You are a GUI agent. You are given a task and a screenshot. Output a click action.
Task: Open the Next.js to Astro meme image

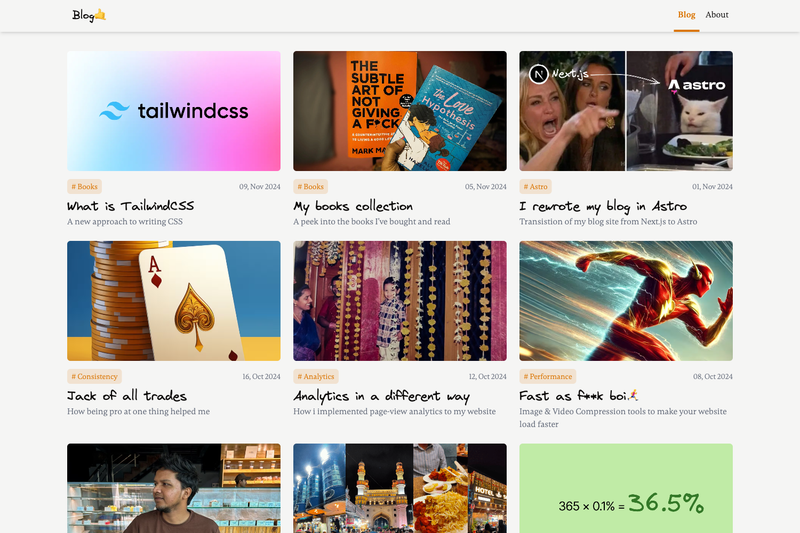[626, 111]
